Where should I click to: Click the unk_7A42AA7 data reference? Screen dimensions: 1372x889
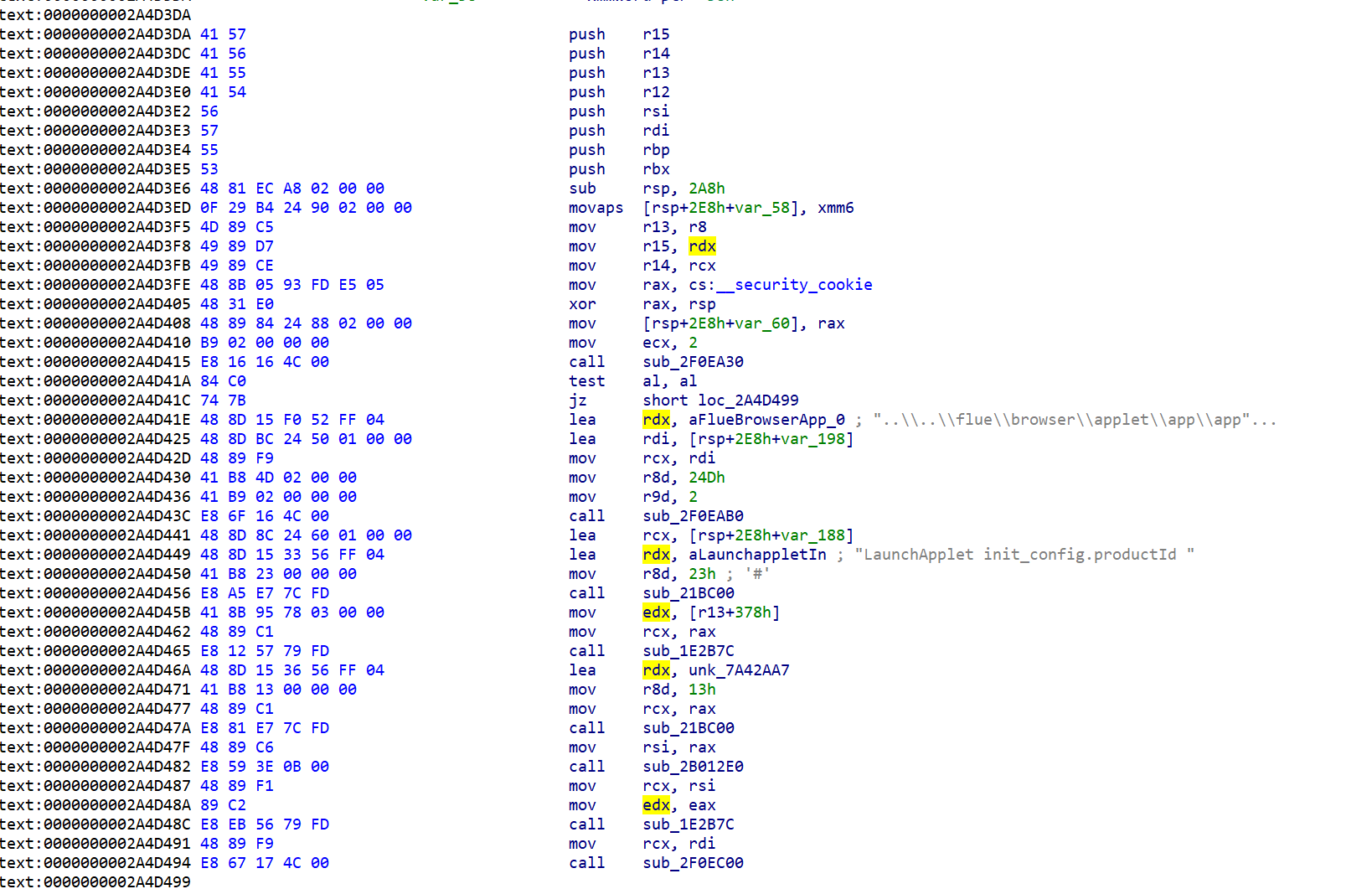point(739,670)
